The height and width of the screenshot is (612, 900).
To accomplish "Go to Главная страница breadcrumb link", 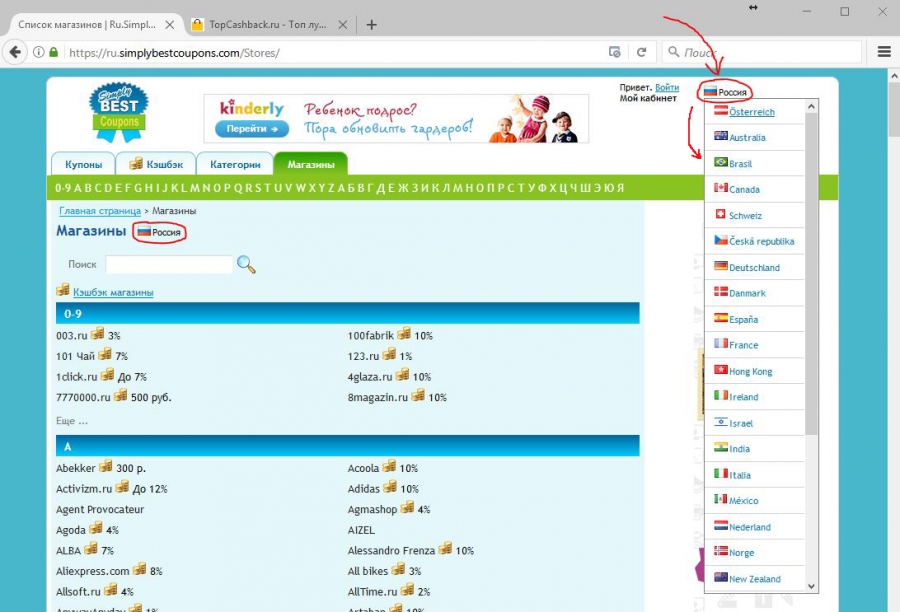I will (100, 211).
